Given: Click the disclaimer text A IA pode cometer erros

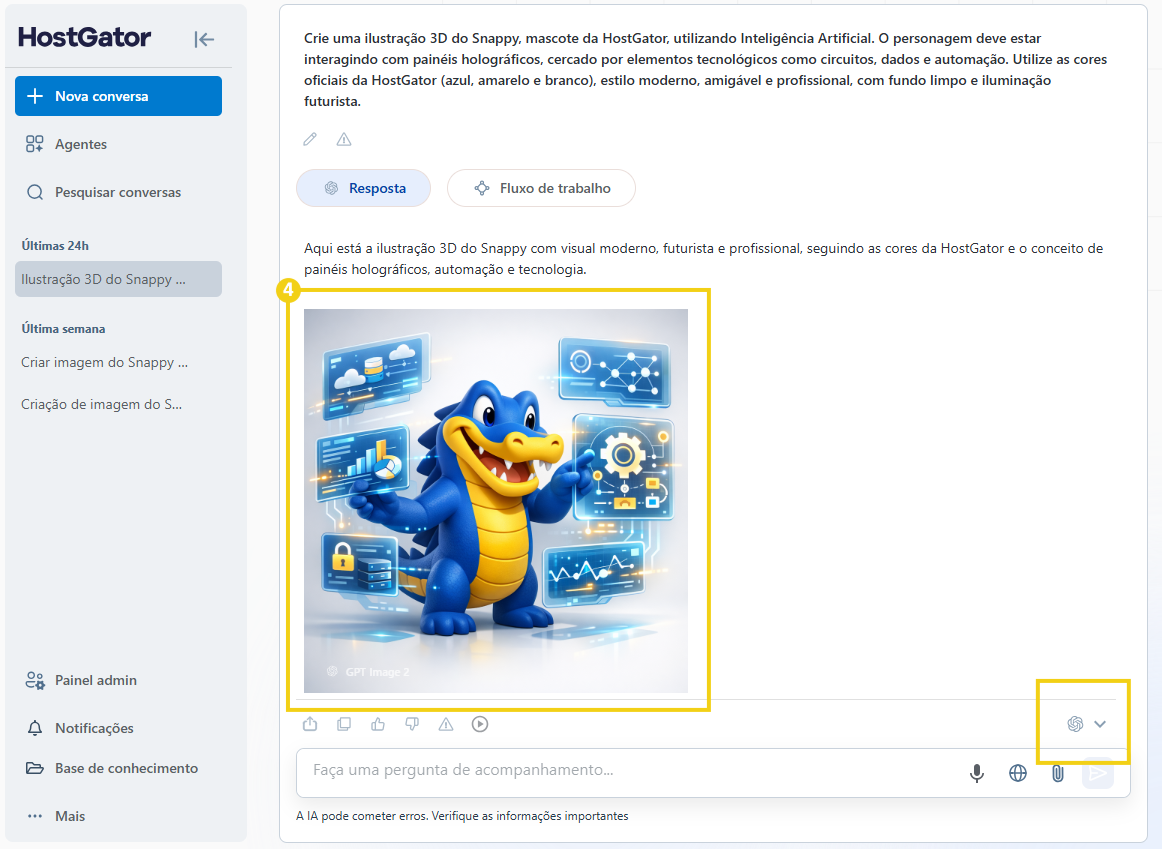Looking at the screenshot, I should [x=462, y=816].
